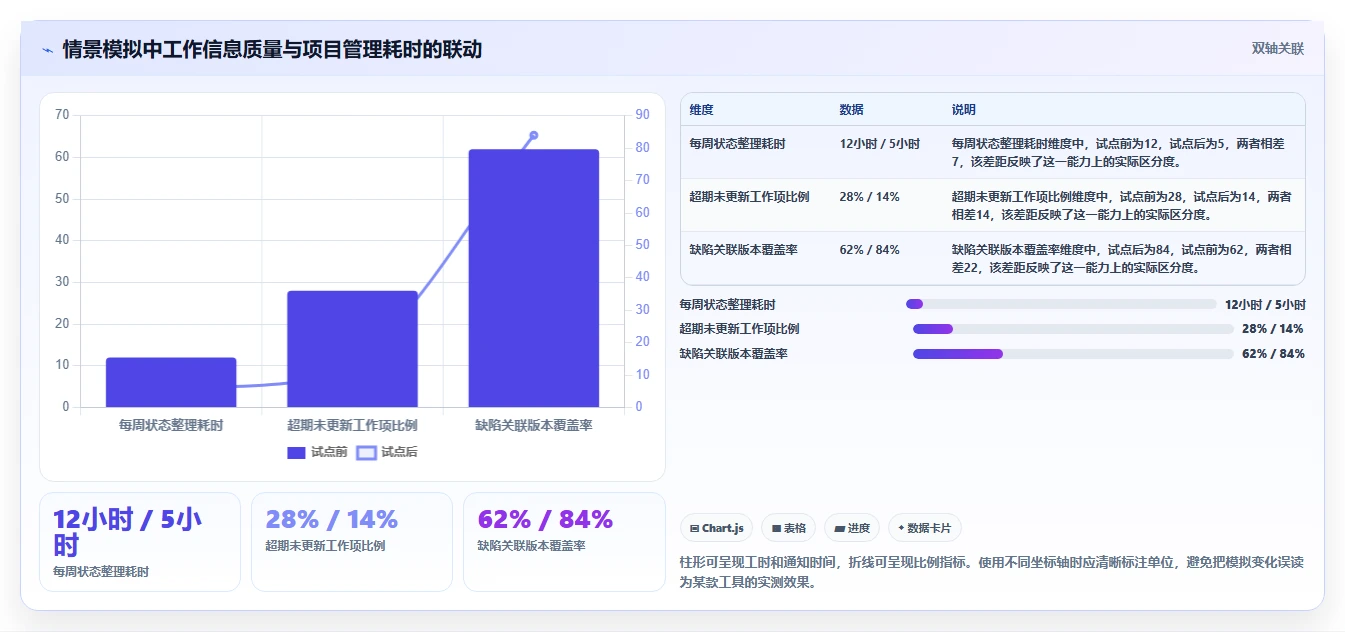Click the 每周状态整理耗时 bar in chart

pyautogui.click(x=171, y=382)
